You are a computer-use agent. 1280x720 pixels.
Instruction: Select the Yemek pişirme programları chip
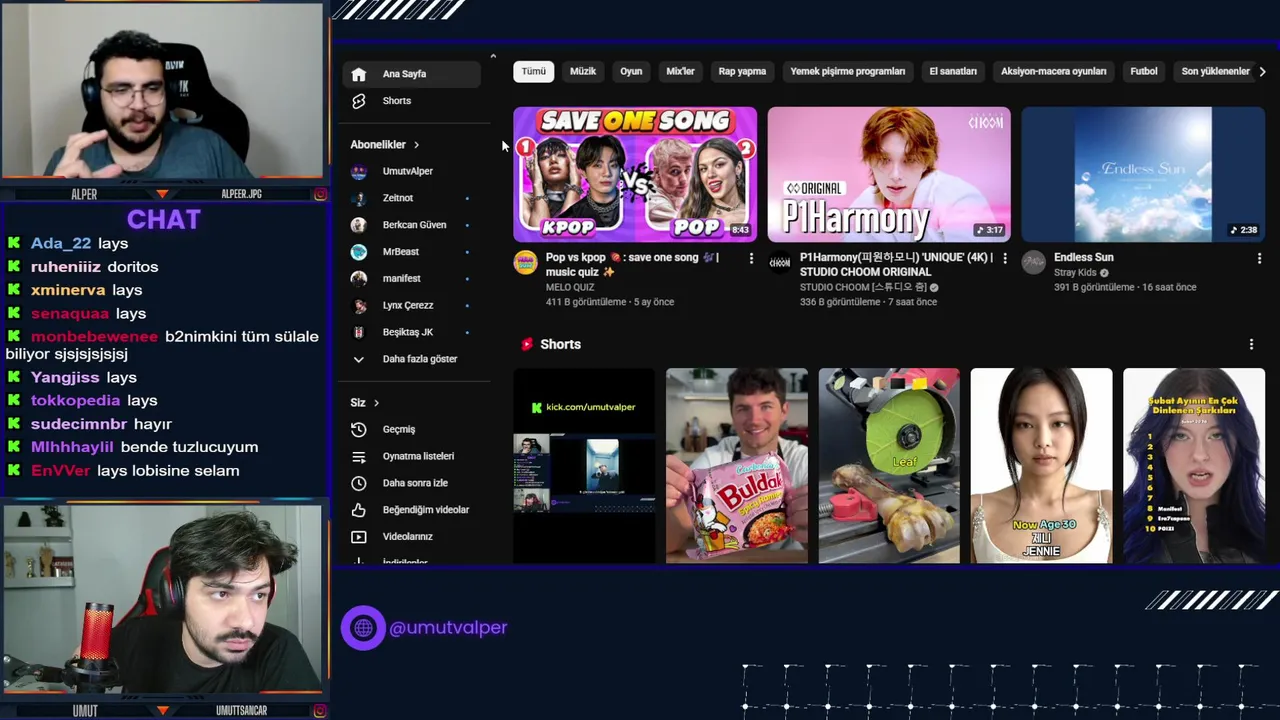pyautogui.click(x=848, y=71)
